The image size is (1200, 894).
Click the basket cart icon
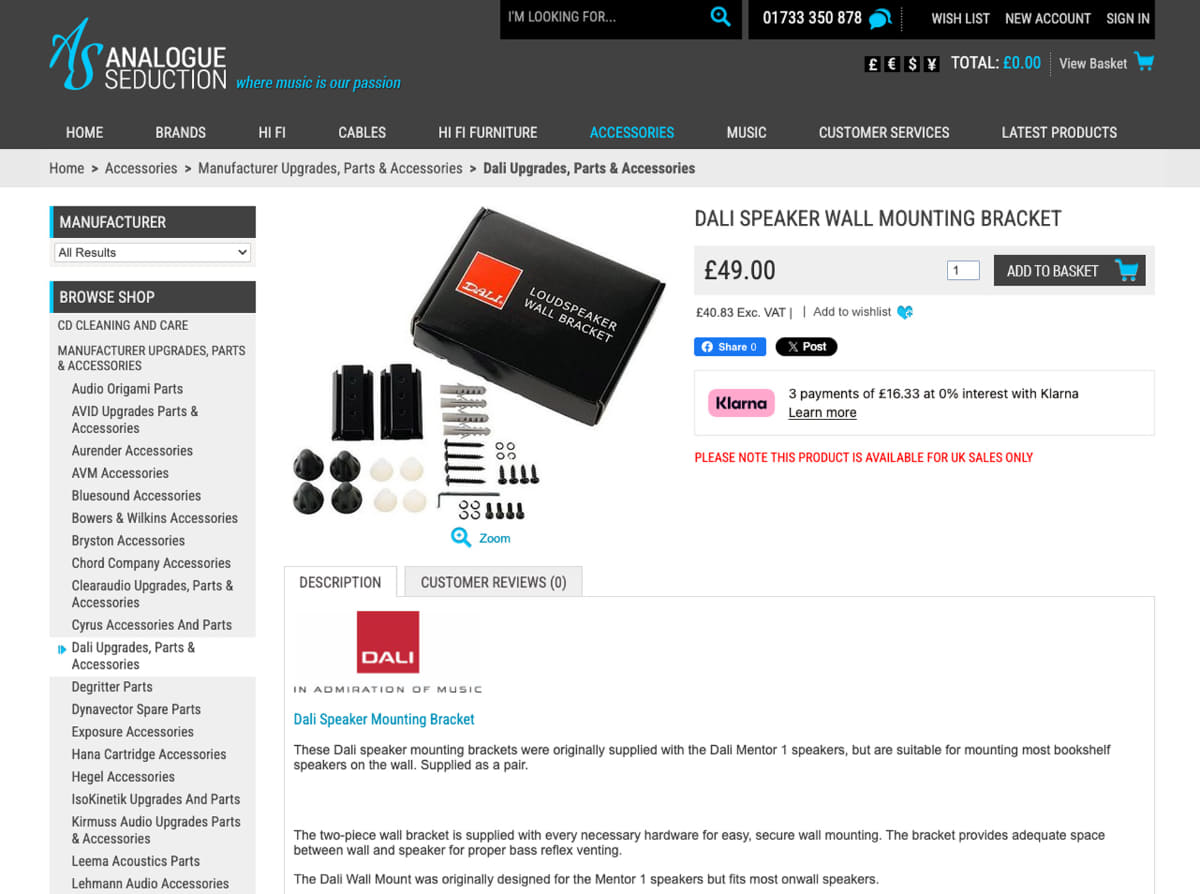[x=1144, y=62]
